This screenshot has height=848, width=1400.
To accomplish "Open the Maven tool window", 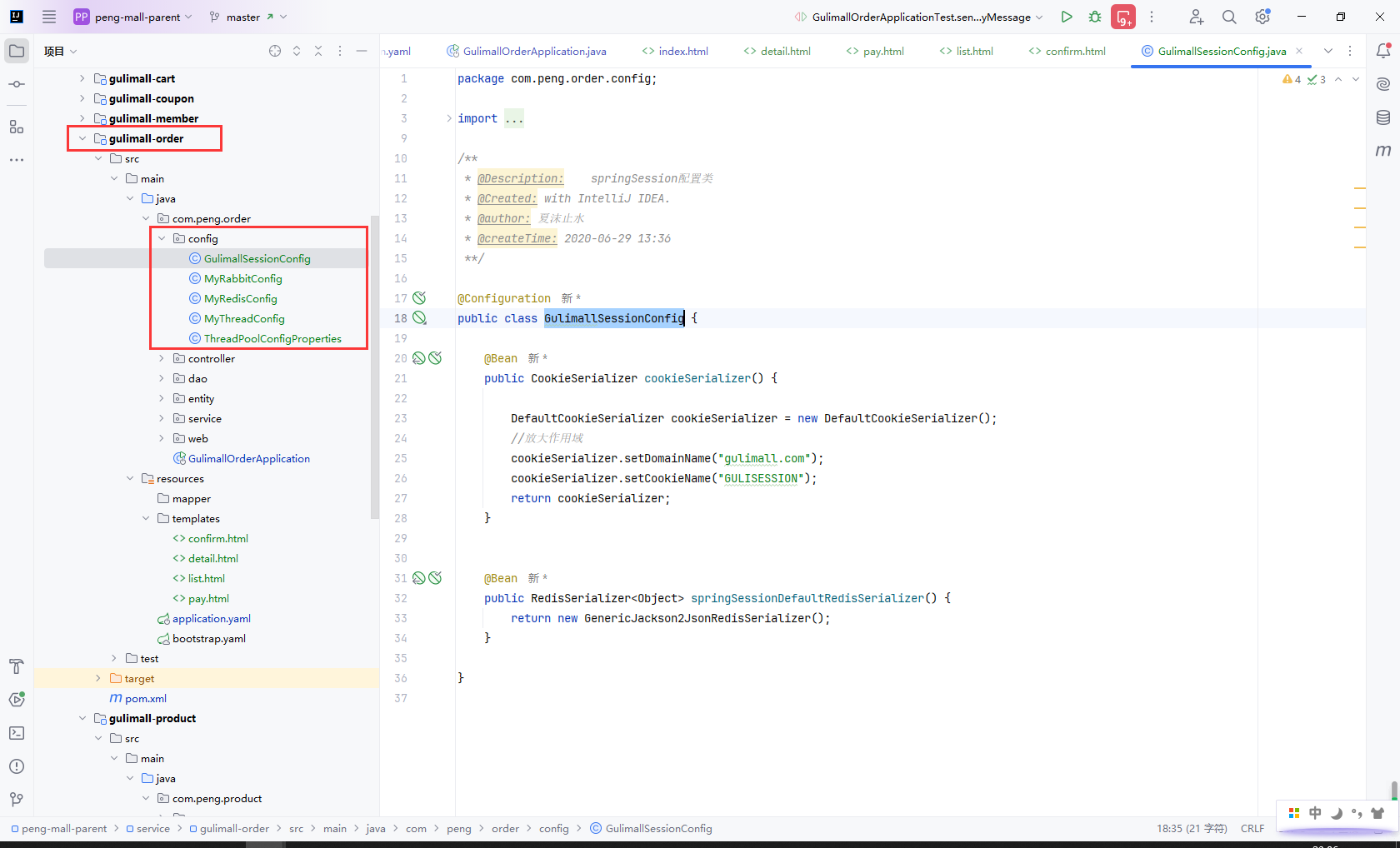I will [1383, 151].
